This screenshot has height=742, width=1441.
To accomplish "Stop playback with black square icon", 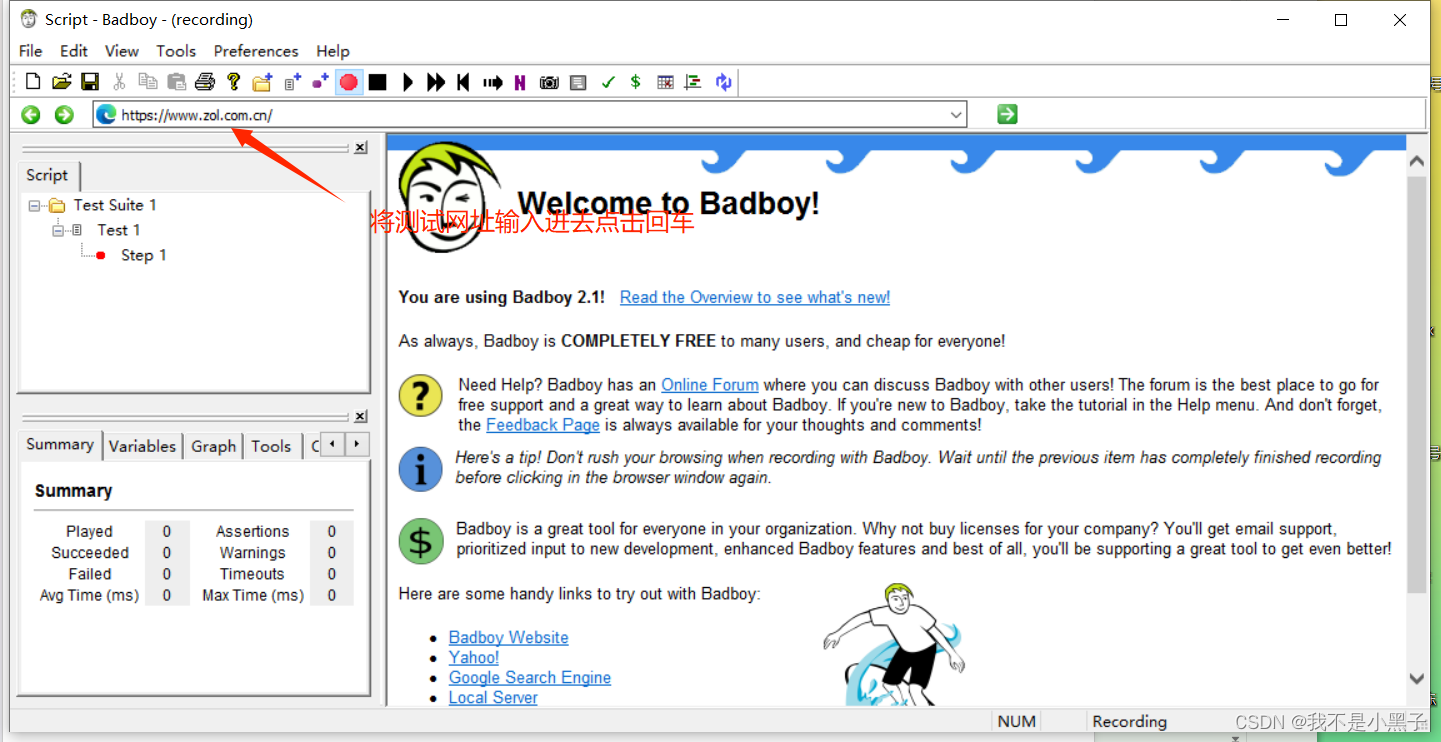I will coord(377,82).
